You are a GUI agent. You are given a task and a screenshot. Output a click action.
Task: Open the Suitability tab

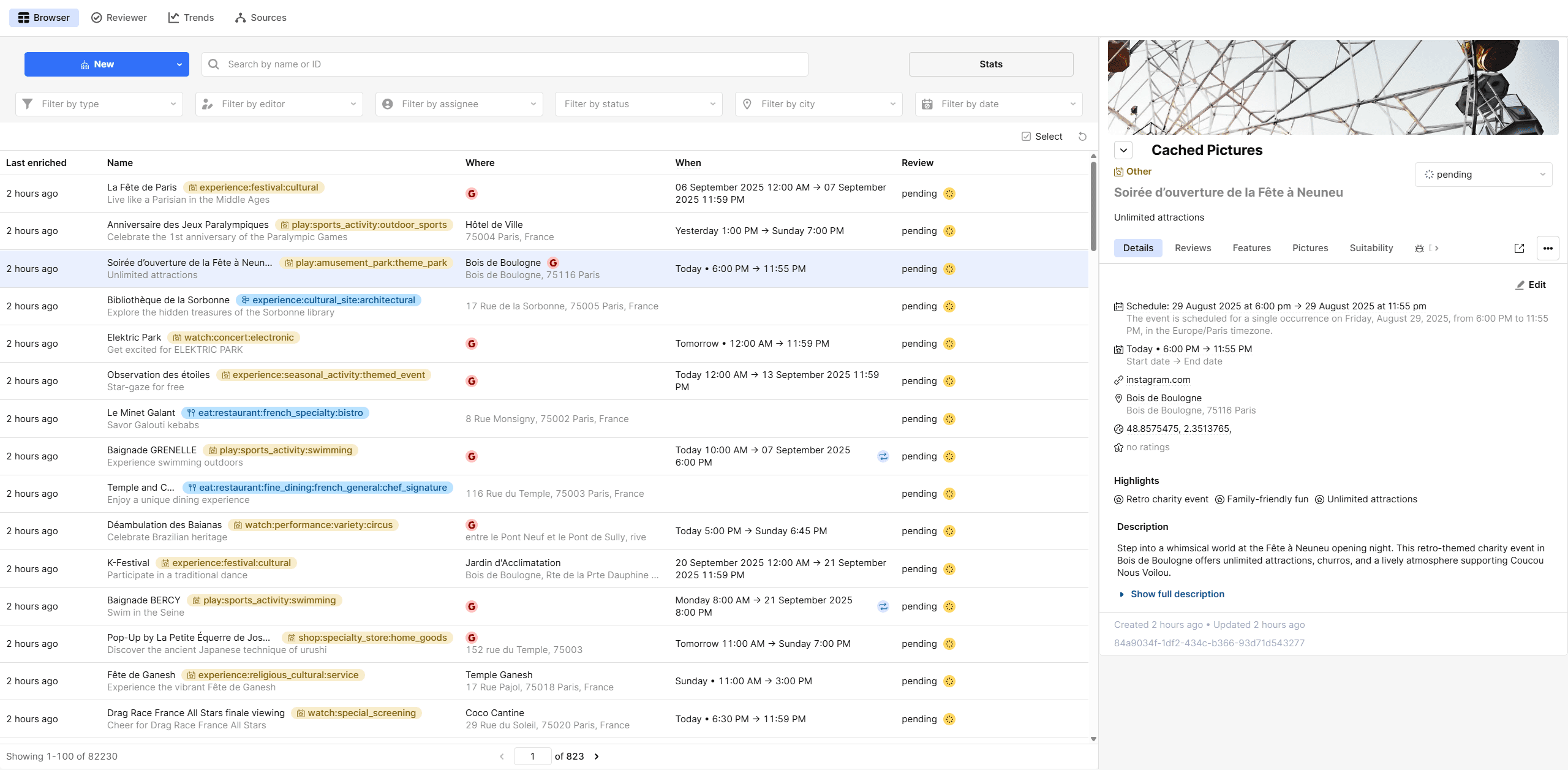pos(1371,248)
